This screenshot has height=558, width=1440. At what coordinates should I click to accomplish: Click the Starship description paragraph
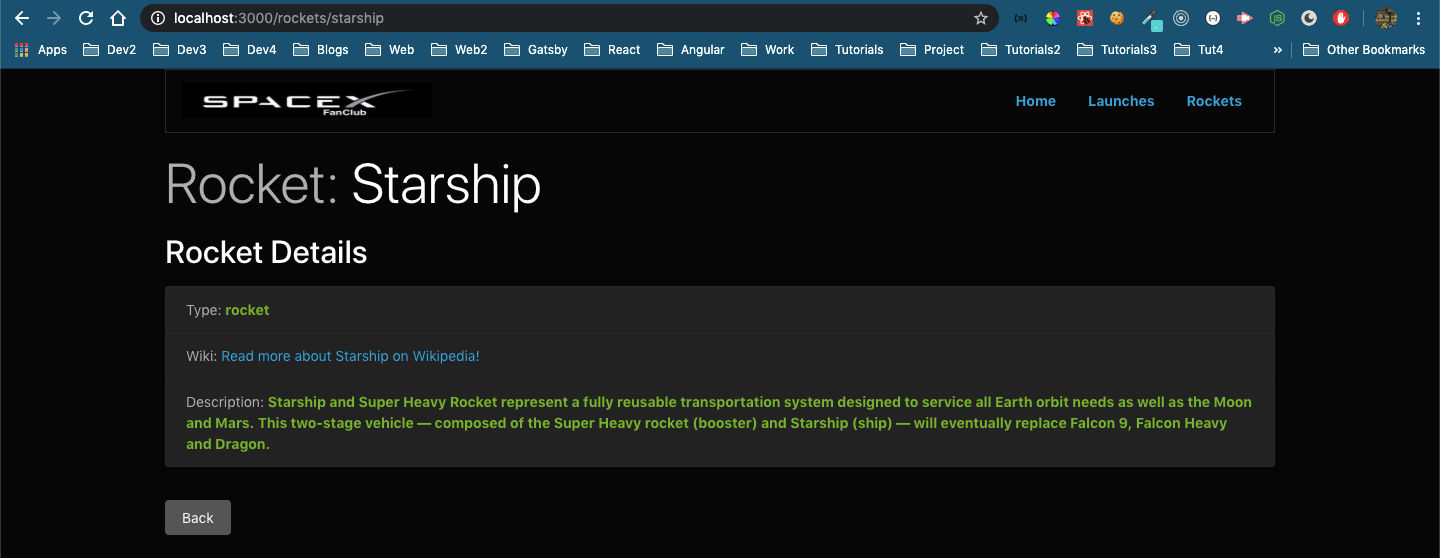[719, 423]
